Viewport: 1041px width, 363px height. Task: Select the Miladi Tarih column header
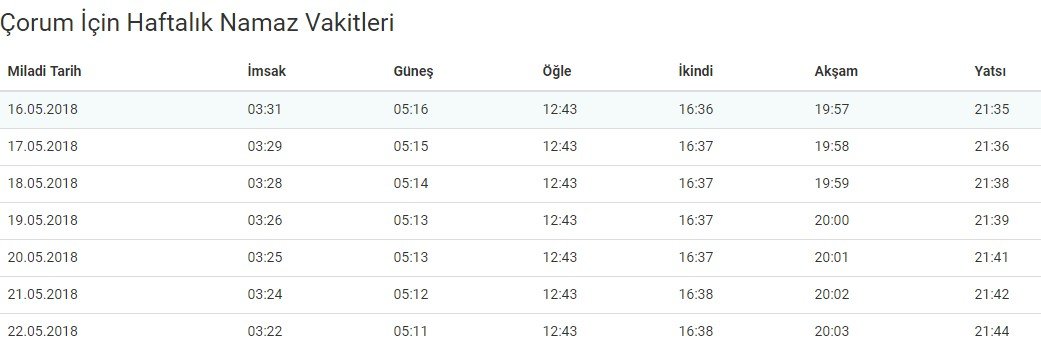[44, 71]
